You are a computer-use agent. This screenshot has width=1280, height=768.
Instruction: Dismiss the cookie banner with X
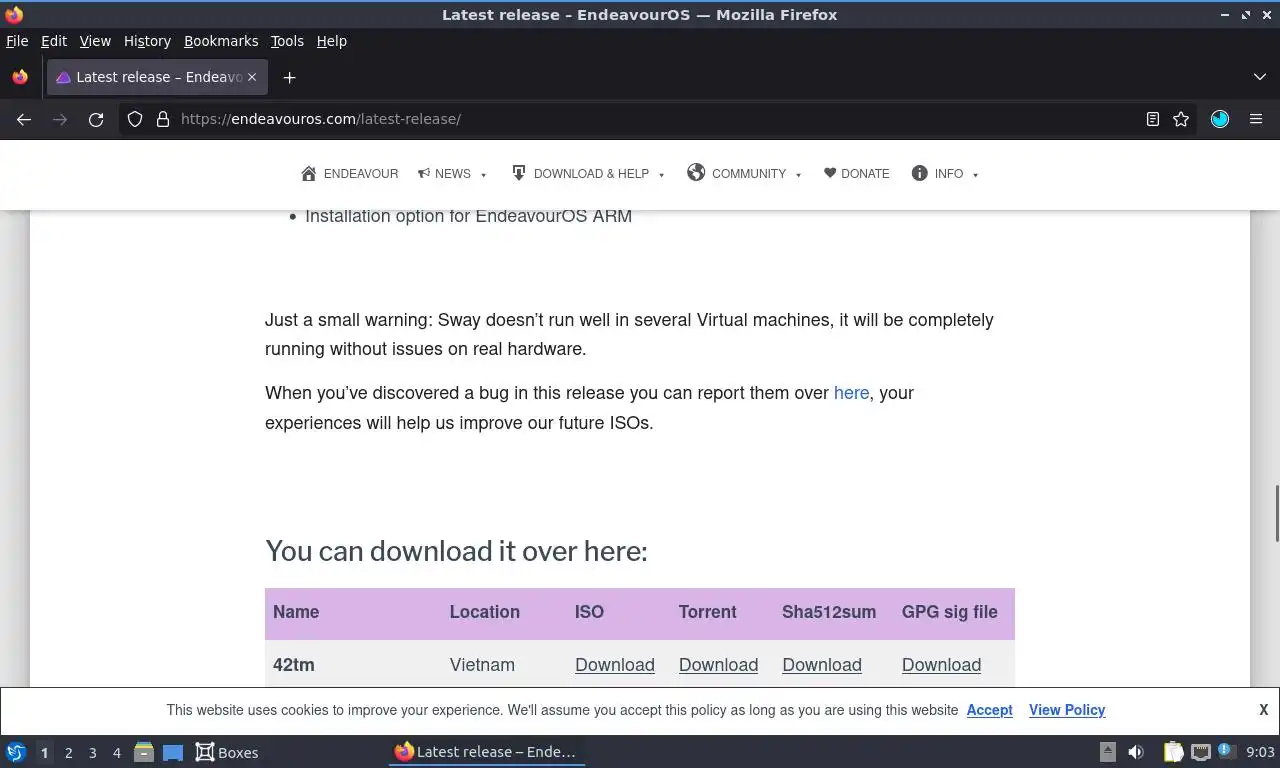1263,709
